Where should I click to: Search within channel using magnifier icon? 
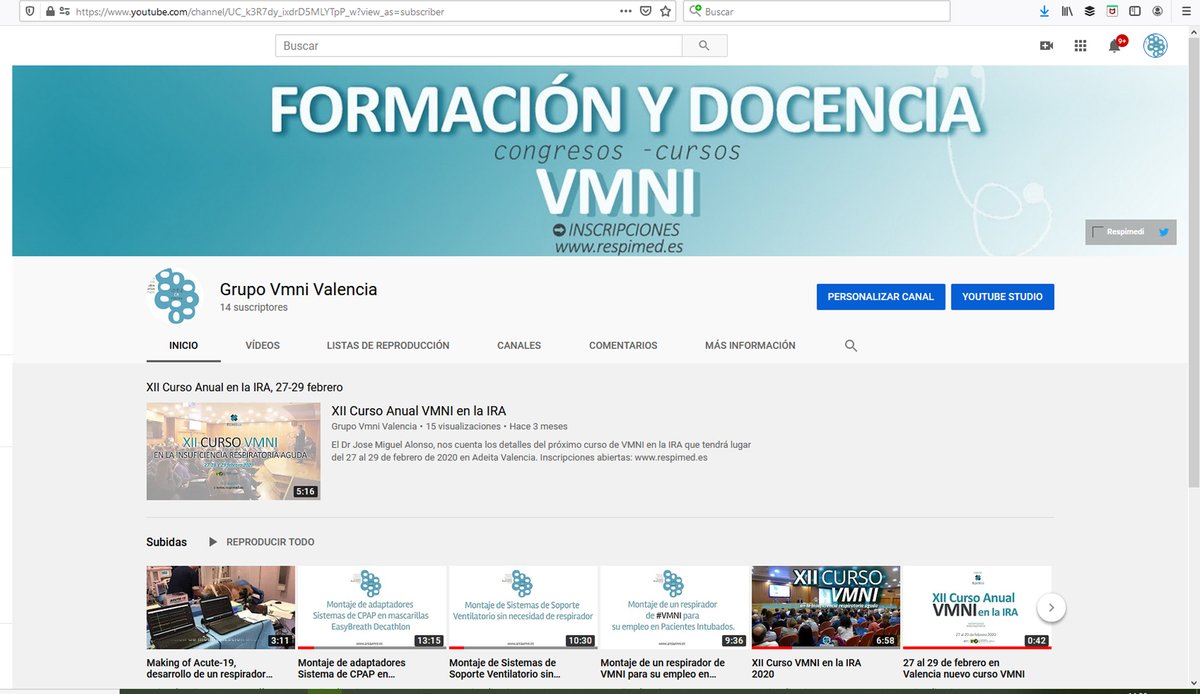pos(851,345)
